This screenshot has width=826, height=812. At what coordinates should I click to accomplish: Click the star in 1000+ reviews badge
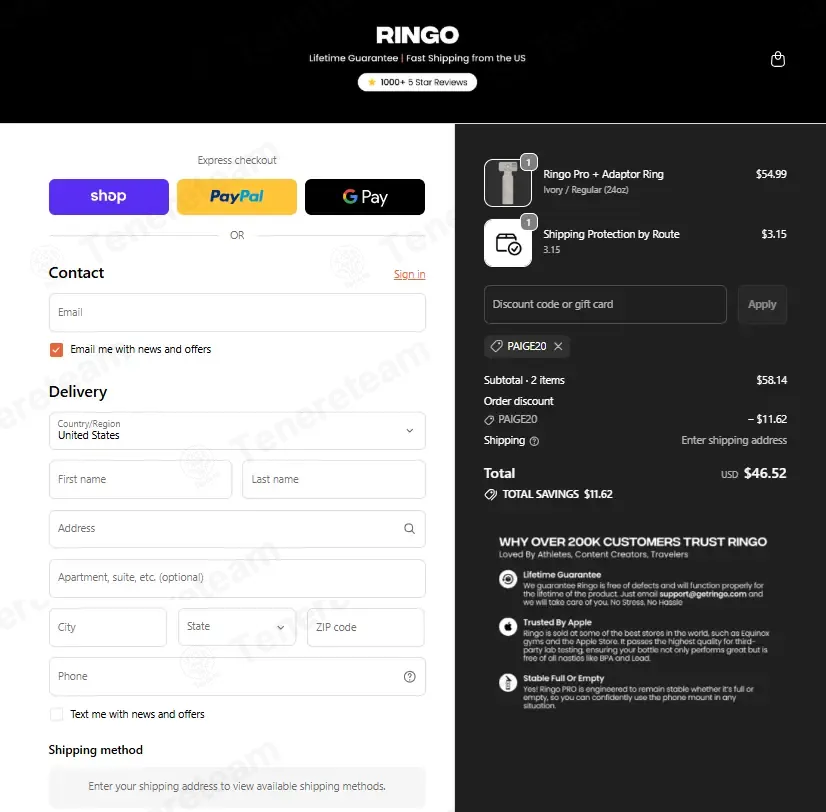pyautogui.click(x=371, y=82)
